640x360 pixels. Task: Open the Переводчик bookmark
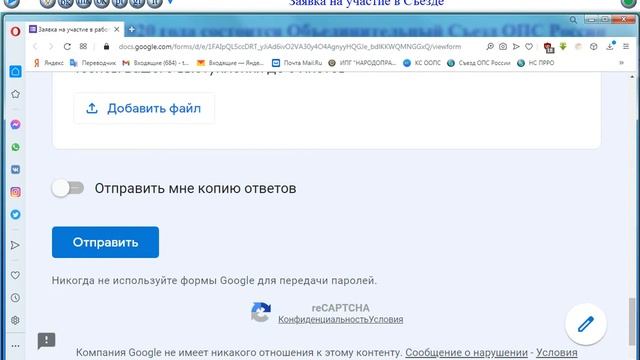93,63
